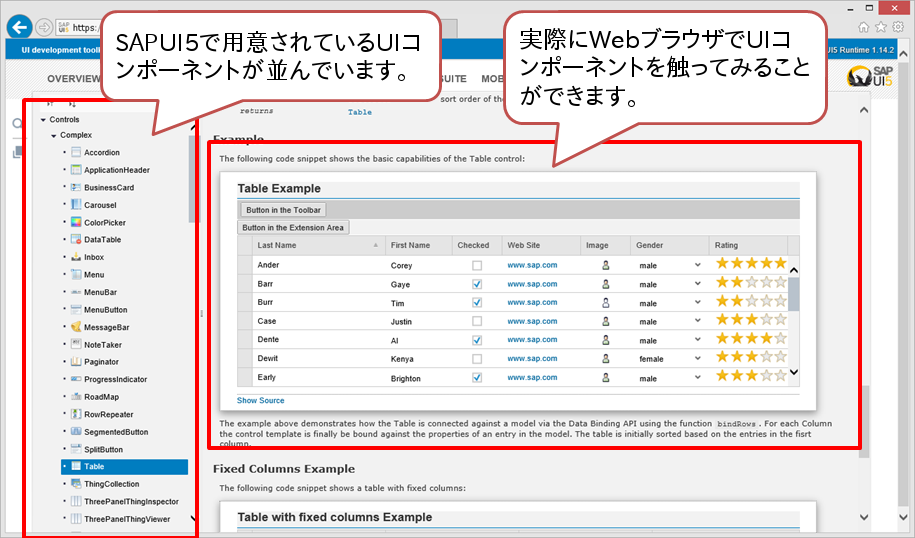915x538 pixels.
Task: Click the Paginator control icon
Action: tap(76, 362)
